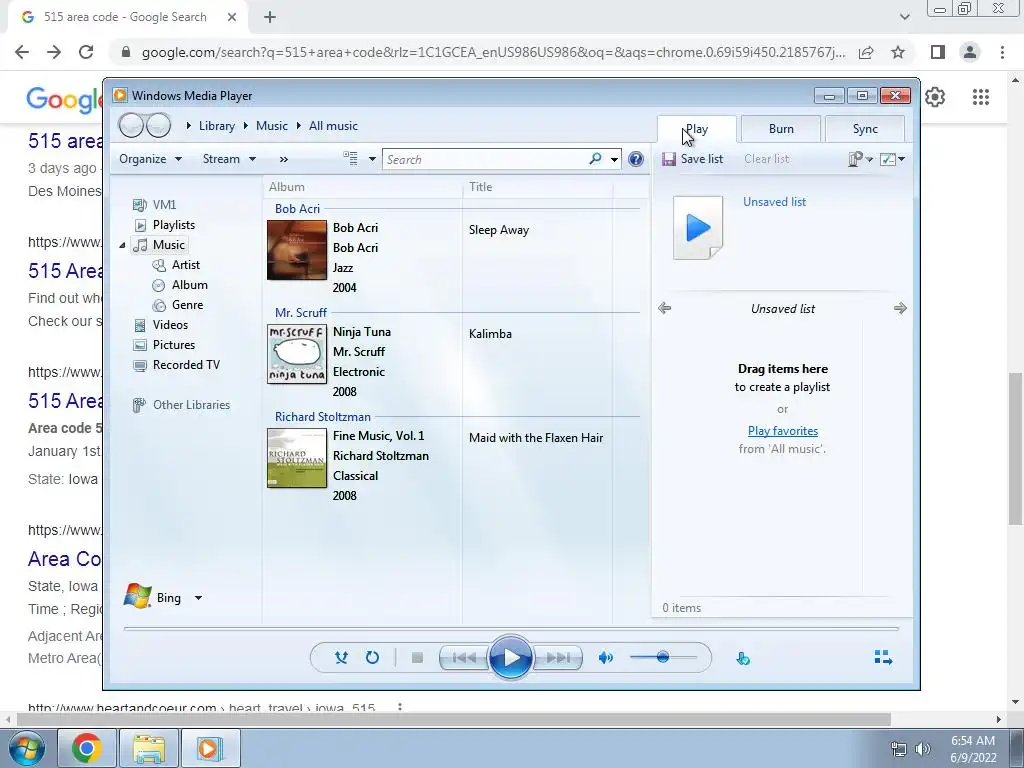This screenshot has height=768, width=1024.
Task: Open the Stream menu
Action: (229, 159)
